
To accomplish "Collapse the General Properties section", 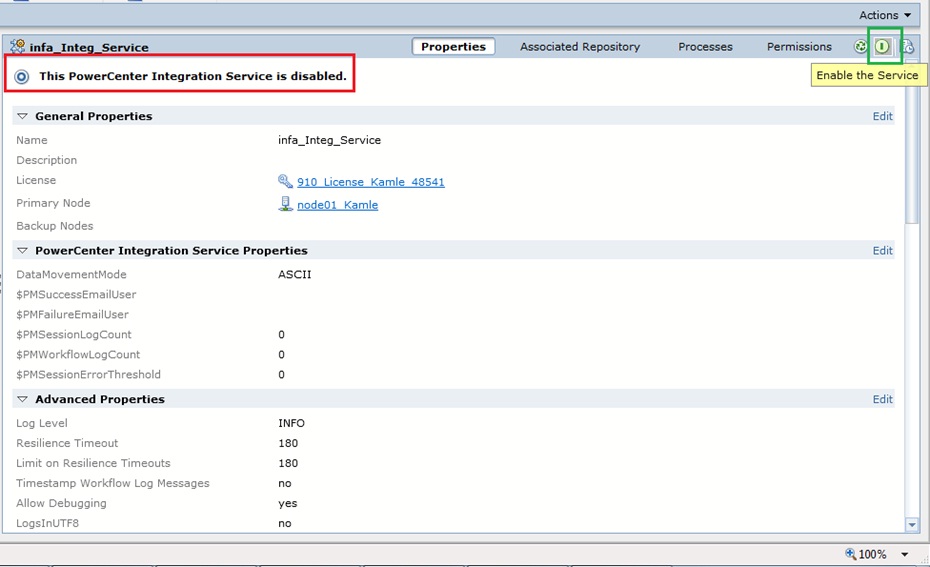I will [22, 116].
